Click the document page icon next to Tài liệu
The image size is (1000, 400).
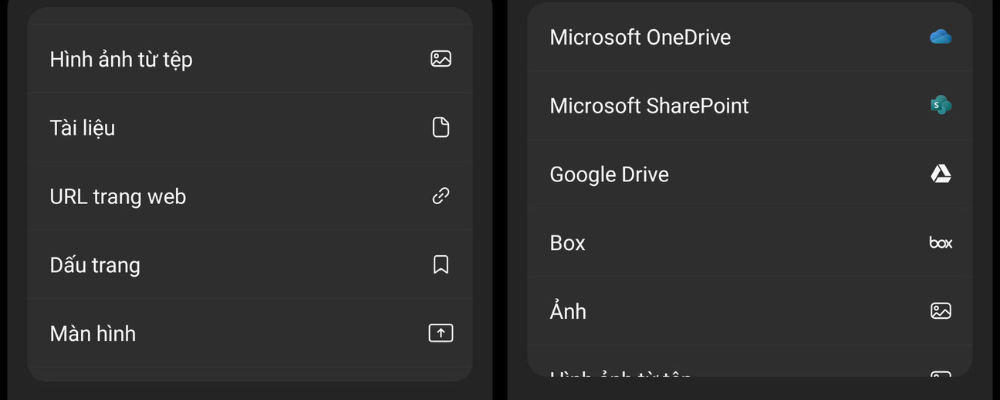coord(441,128)
